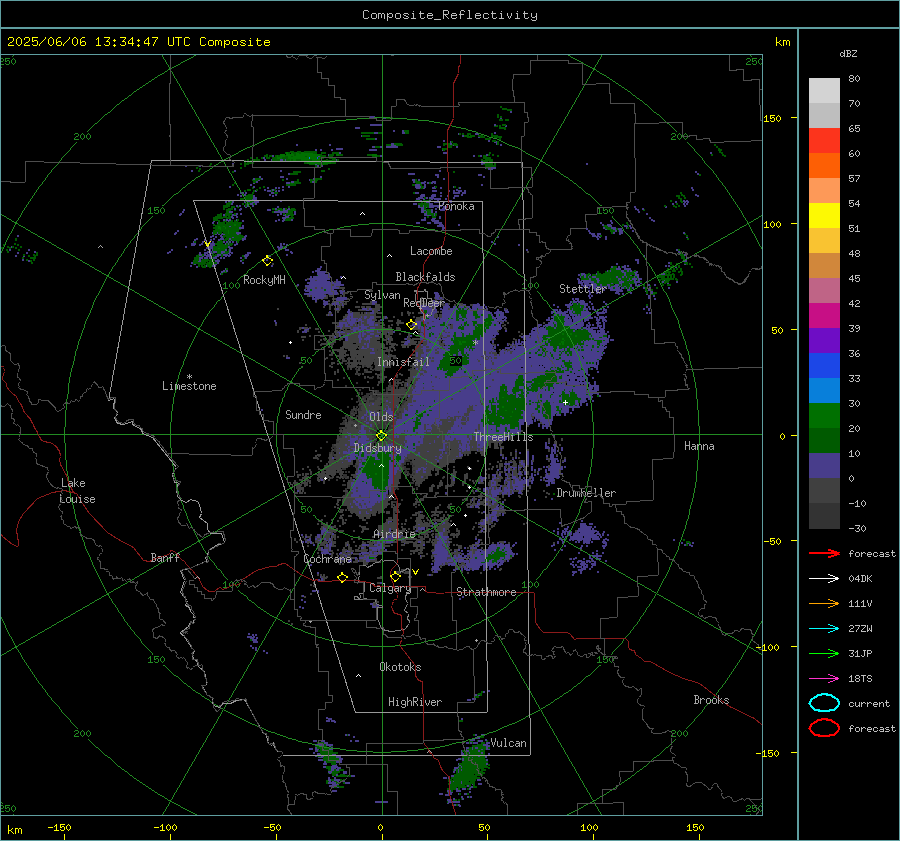900x841 pixels.
Task: Click the light gray 80-70 dBZ swatch
Action: coord(824,91)
